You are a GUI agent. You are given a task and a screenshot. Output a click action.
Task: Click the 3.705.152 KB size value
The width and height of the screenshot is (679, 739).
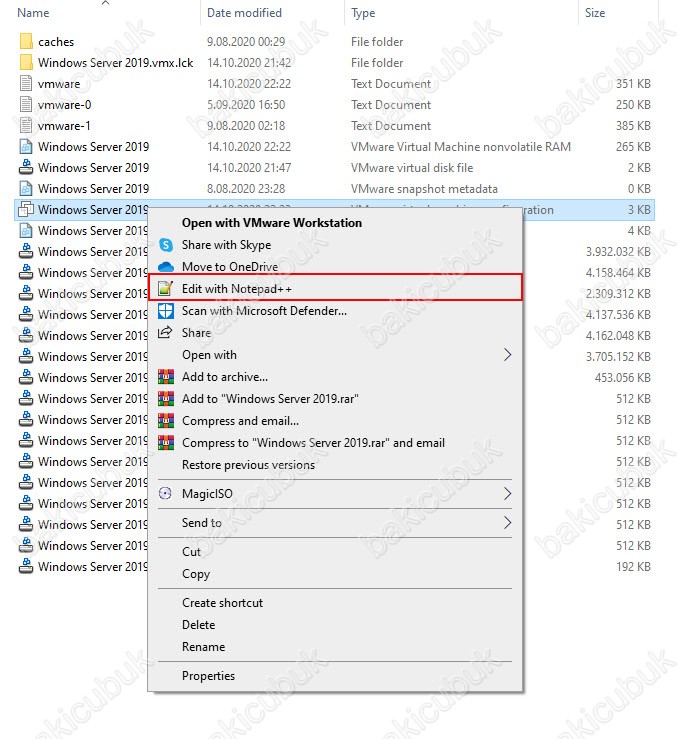pyautogui.click(x=618, y=357)
